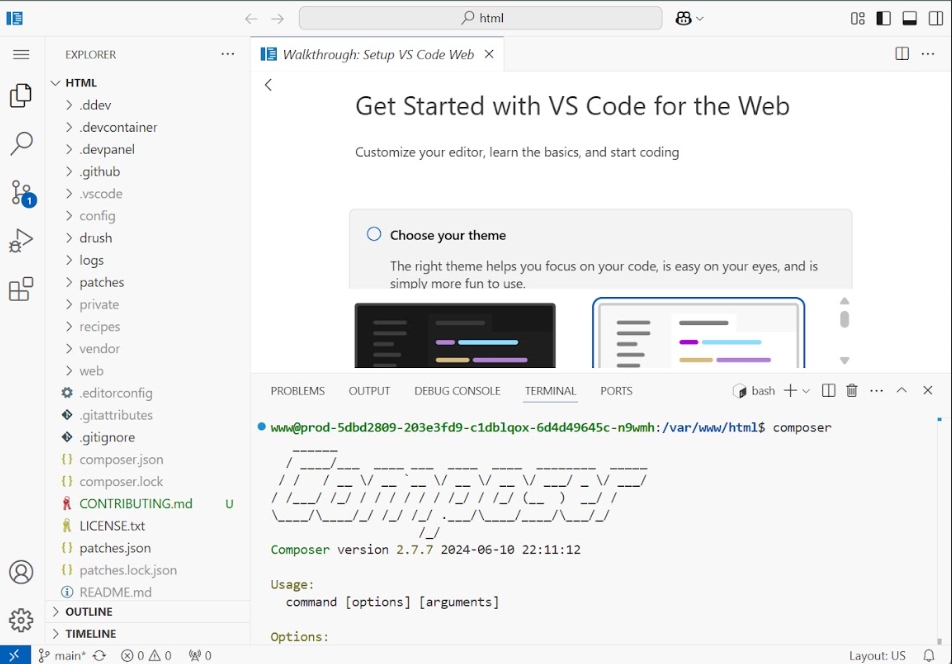Image resolution: width=952 pixels, height=664 pixels.
Task: Open the bash profile dropdown arrow
Action: [x=804, y=390]
